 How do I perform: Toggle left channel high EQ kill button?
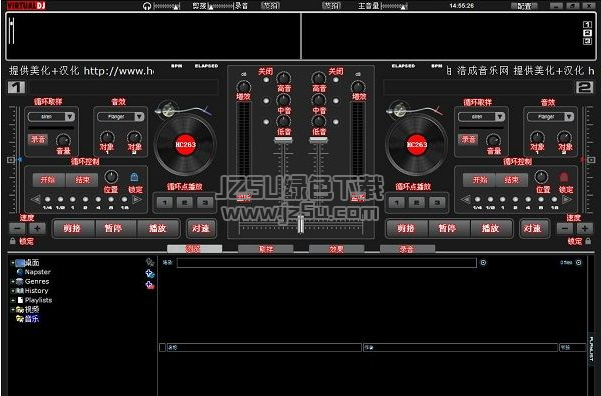pos(266,80)
